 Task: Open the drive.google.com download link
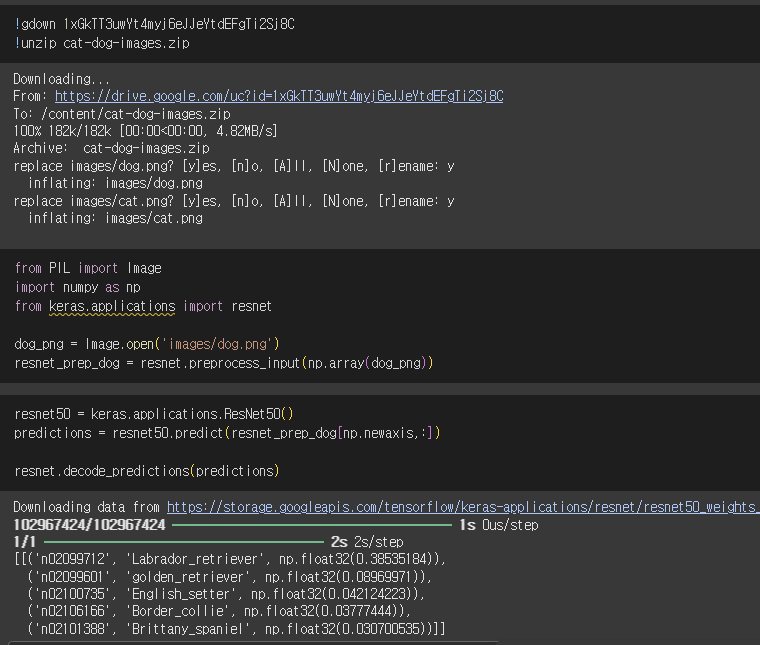pyautogui.click(x=279, y=96)
